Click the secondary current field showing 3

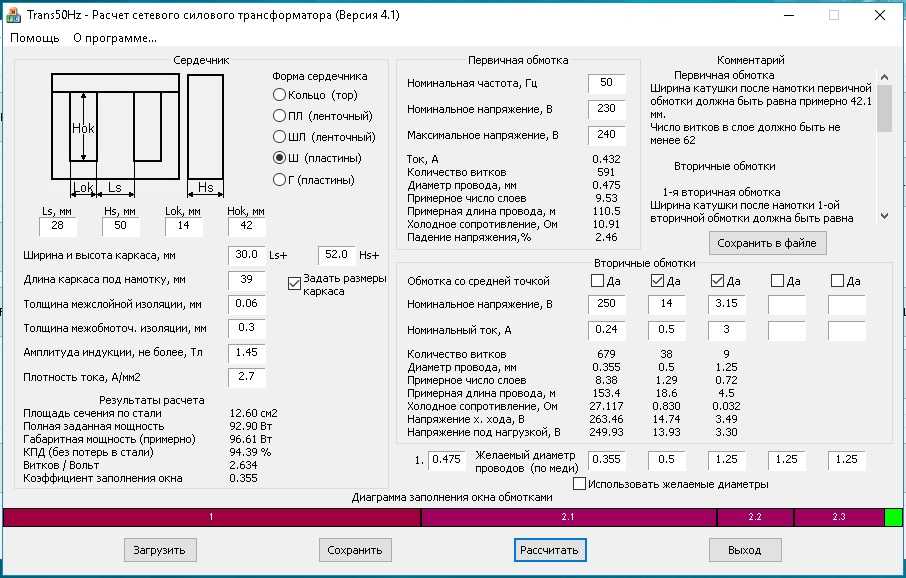click(726, 330)
